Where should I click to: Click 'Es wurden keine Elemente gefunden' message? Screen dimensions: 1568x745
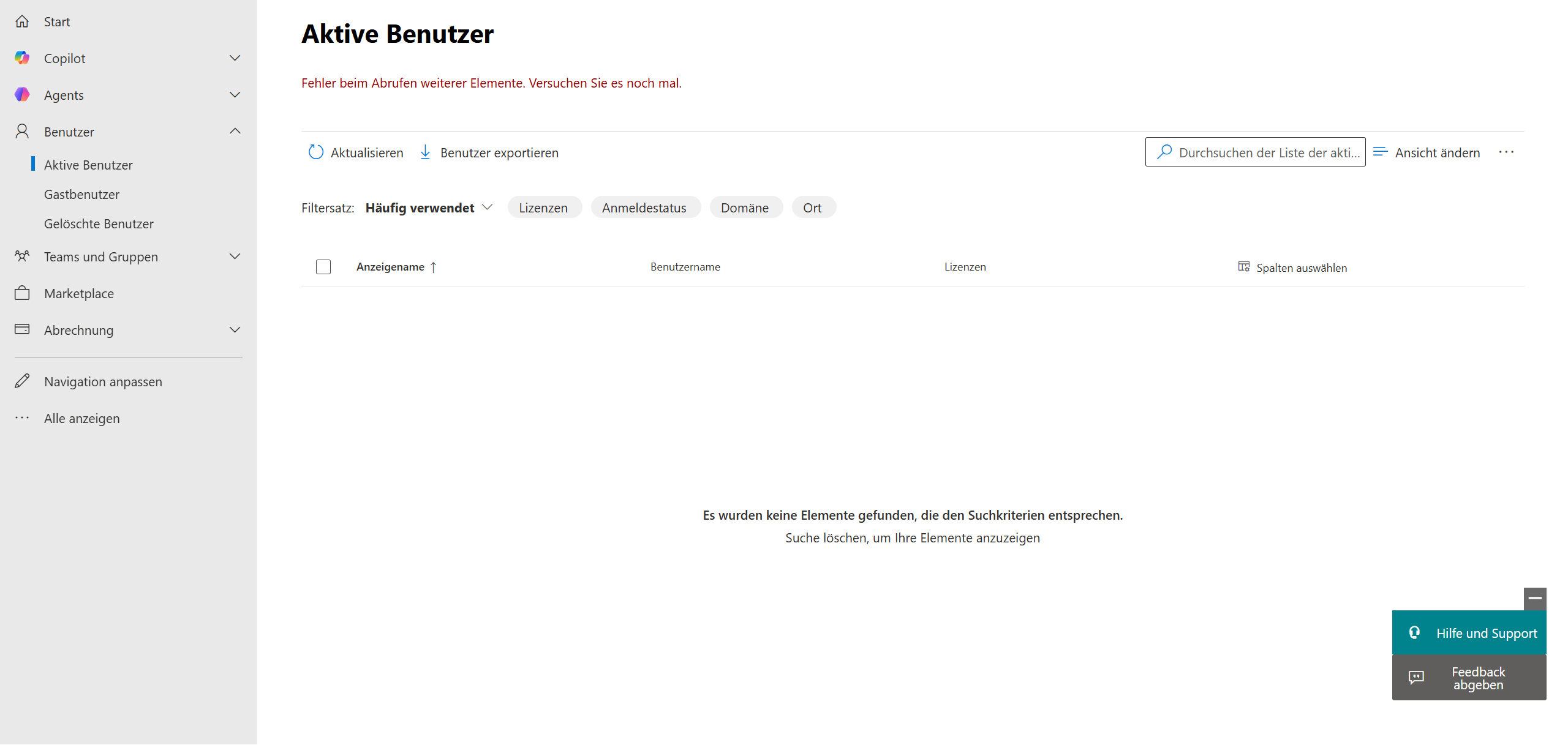point(913,515)
